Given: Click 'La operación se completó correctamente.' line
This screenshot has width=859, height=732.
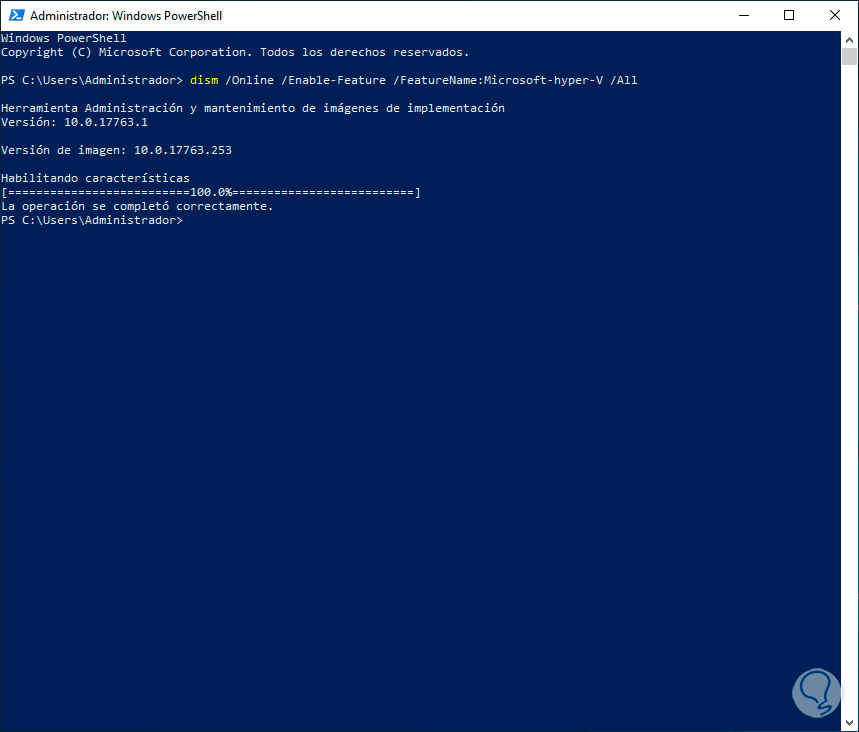Looking at the screenshot, I should coord(137,206).
